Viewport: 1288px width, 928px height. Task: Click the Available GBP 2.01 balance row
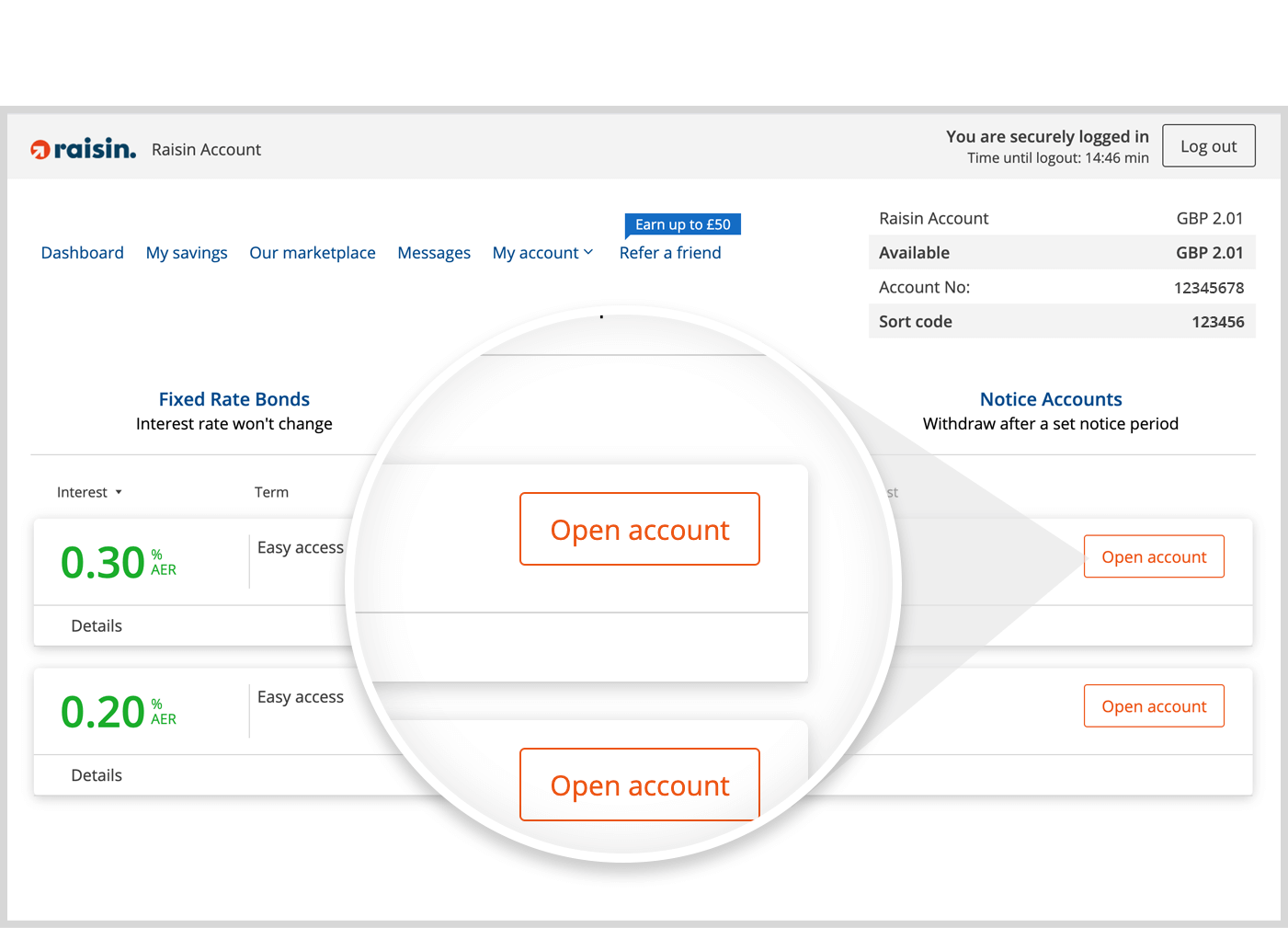pos(1062,252)
